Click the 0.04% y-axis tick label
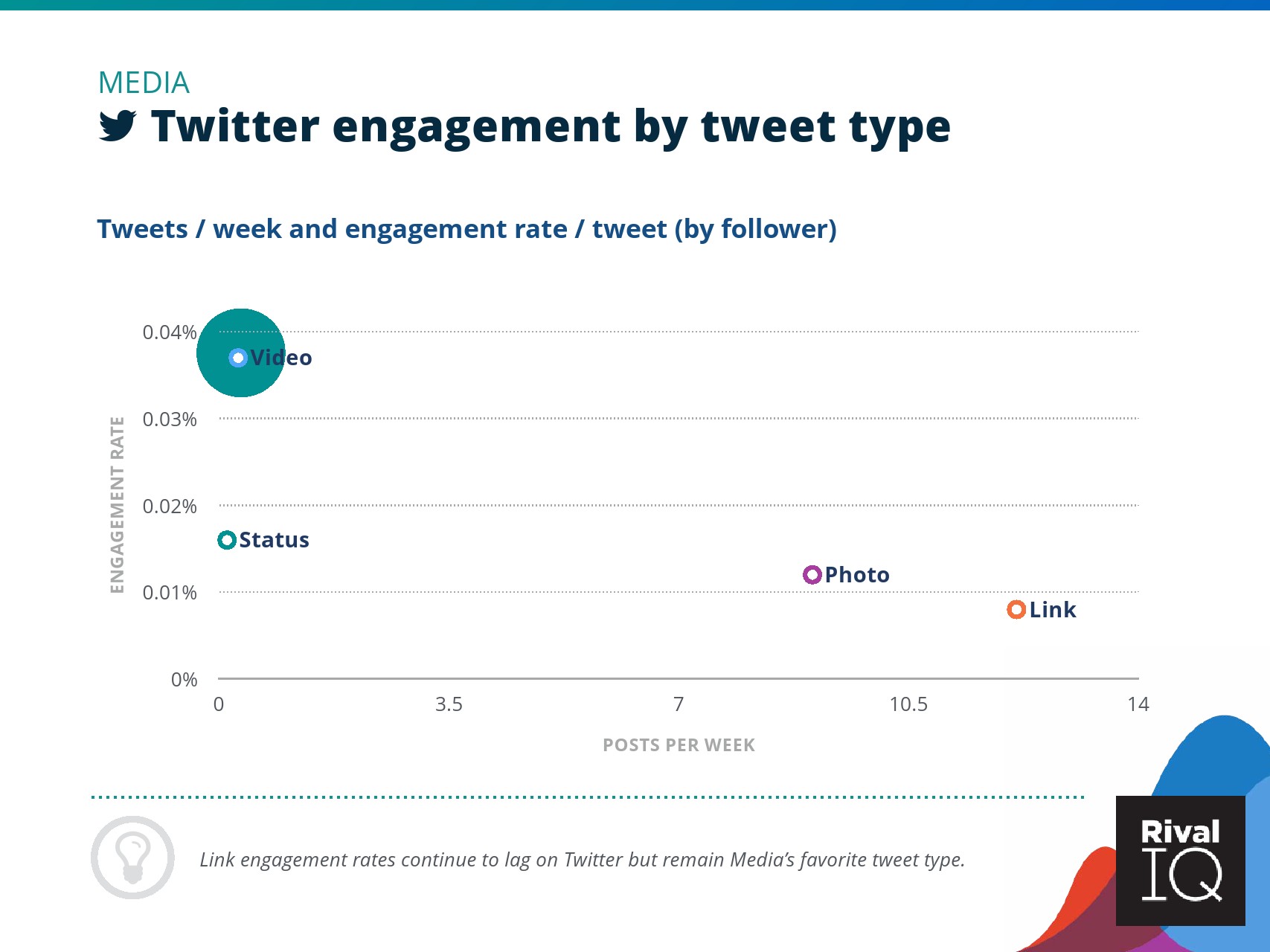Image resolution: width=1270 pixels, height=952 pixels. (170, 332)
